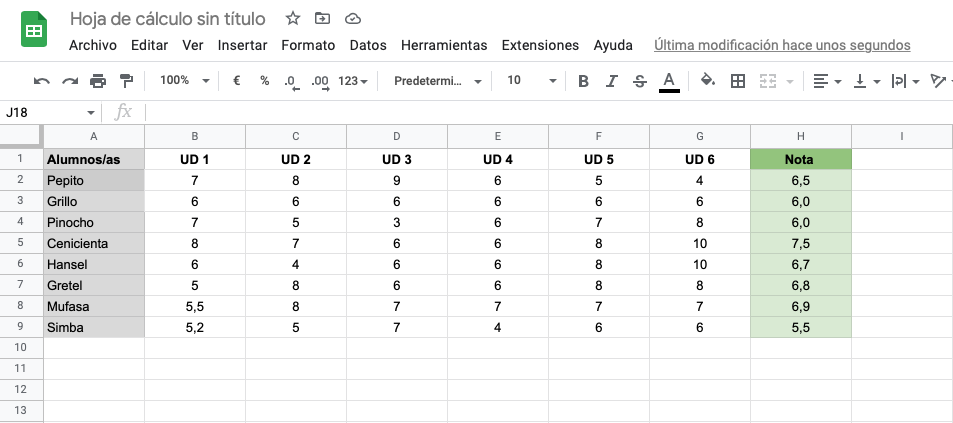Image resolution: width=953 pixels, height=423 pixels.
Task: Open the fill color paint bucket
Action: coord(708,80)
